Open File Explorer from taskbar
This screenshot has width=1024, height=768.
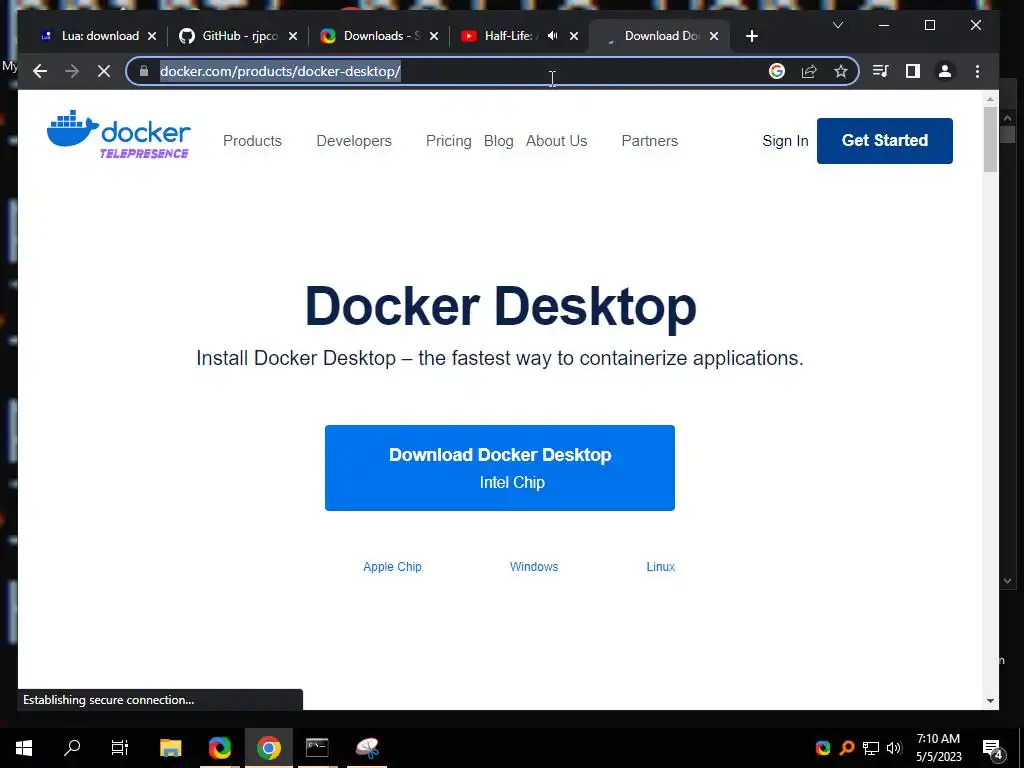[x=170, y=748]
